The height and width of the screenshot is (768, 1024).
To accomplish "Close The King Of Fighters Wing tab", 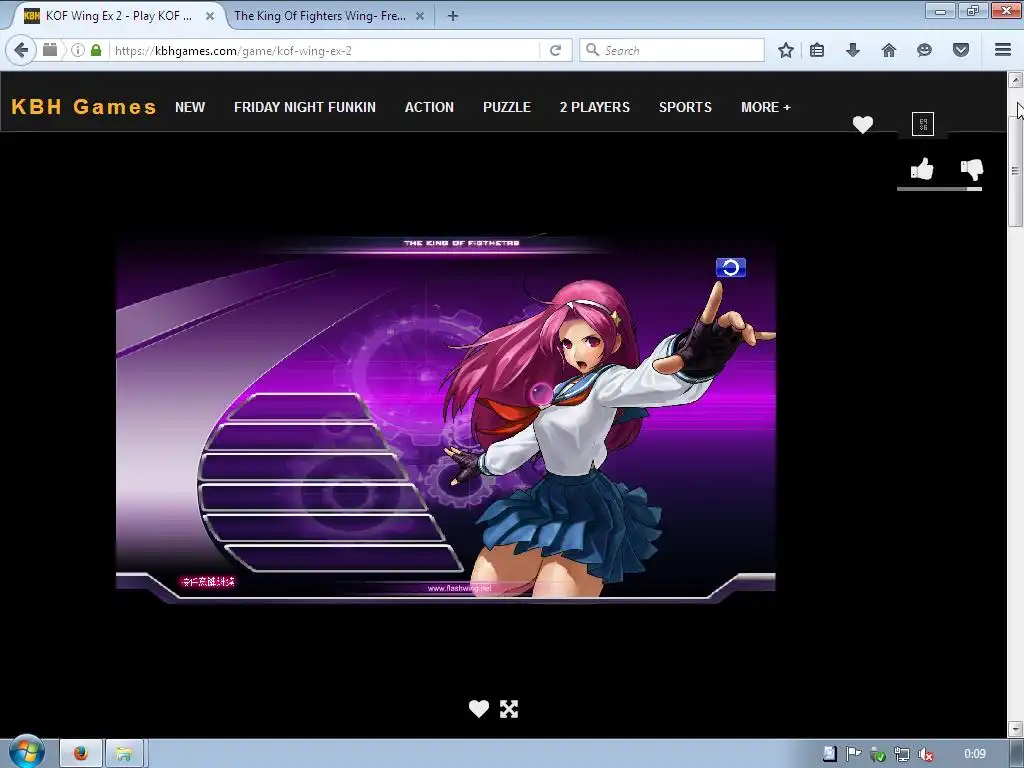I will (420, 16).
